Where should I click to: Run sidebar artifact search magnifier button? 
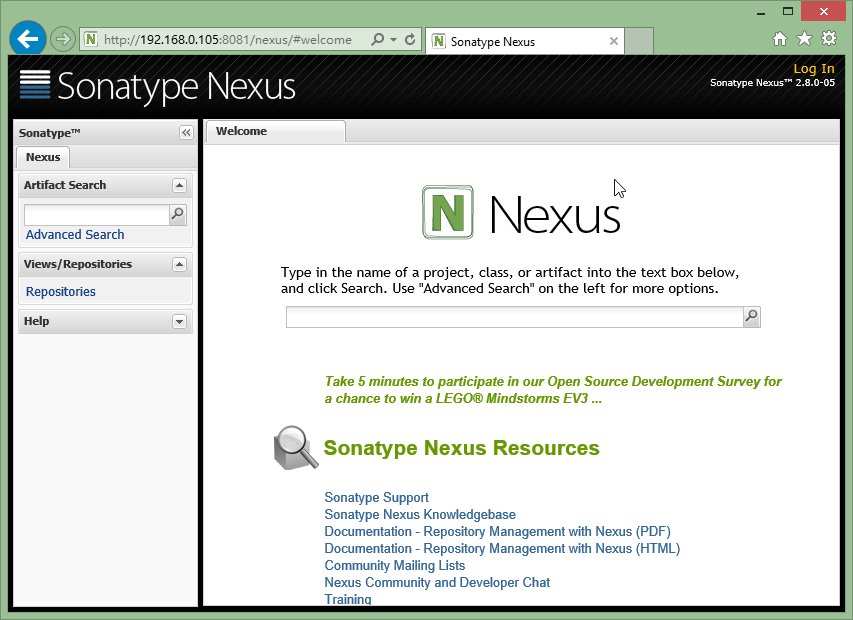click(178, 215)
